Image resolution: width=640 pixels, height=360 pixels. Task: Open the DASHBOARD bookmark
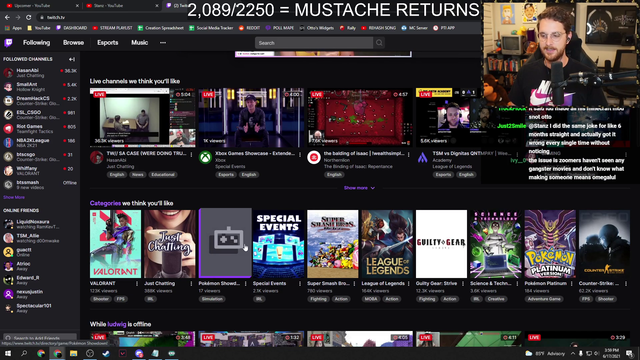pos(71,28)
